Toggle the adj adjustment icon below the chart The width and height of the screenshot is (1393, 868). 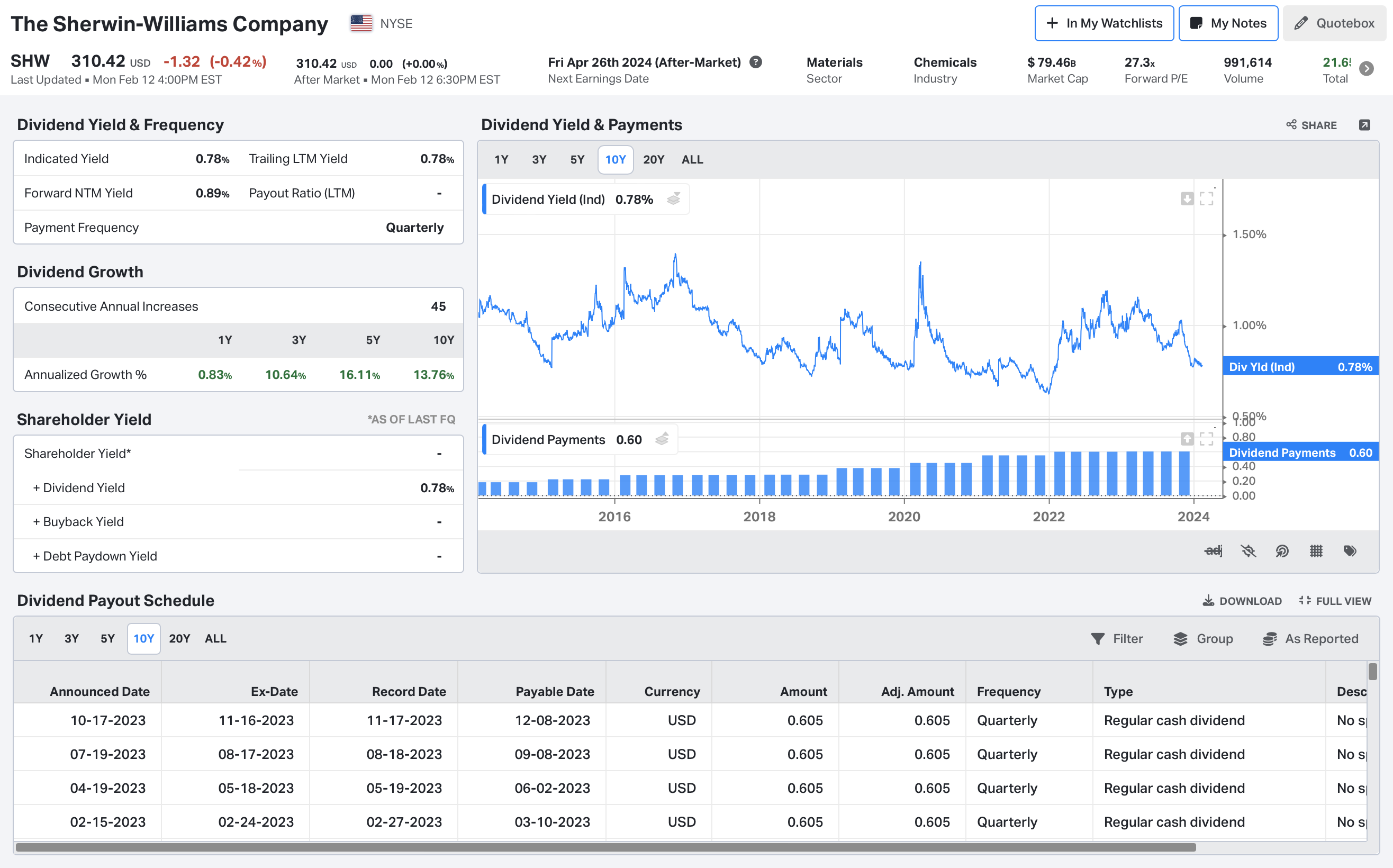[1214, 551]
